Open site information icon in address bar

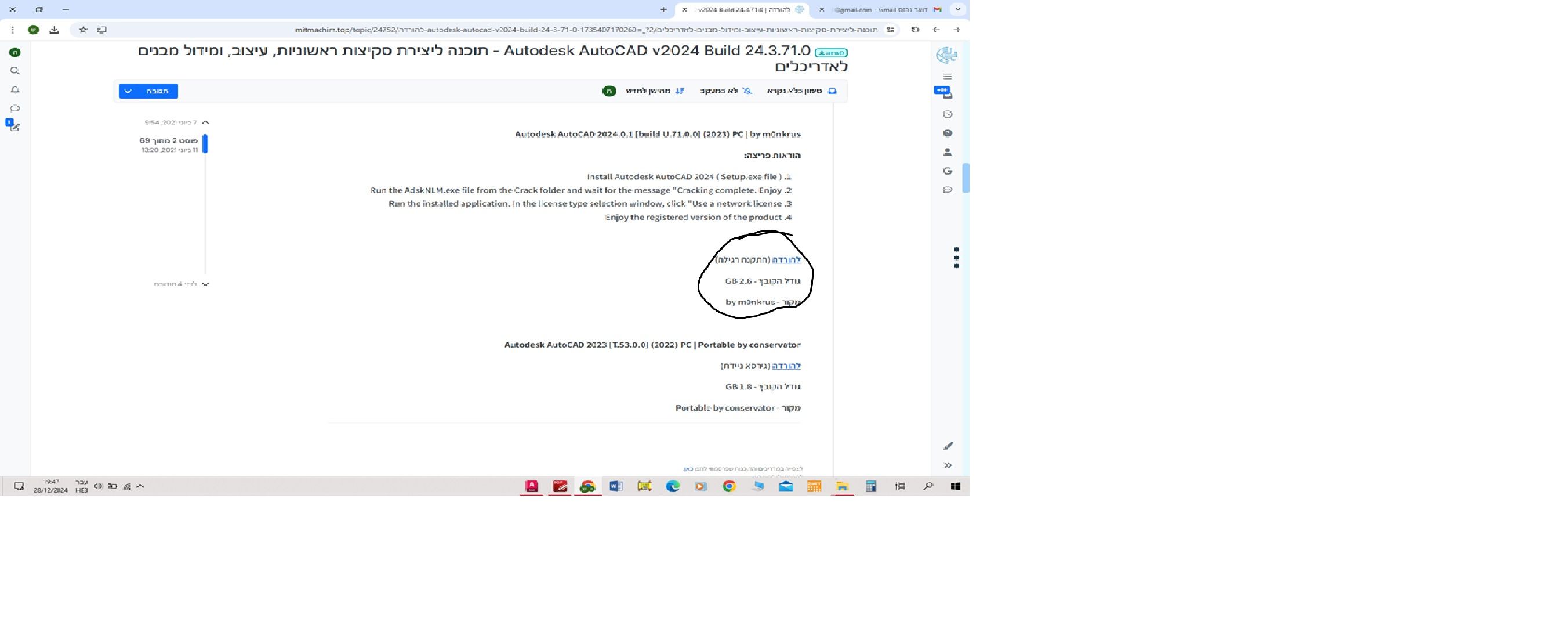point(890,29)
